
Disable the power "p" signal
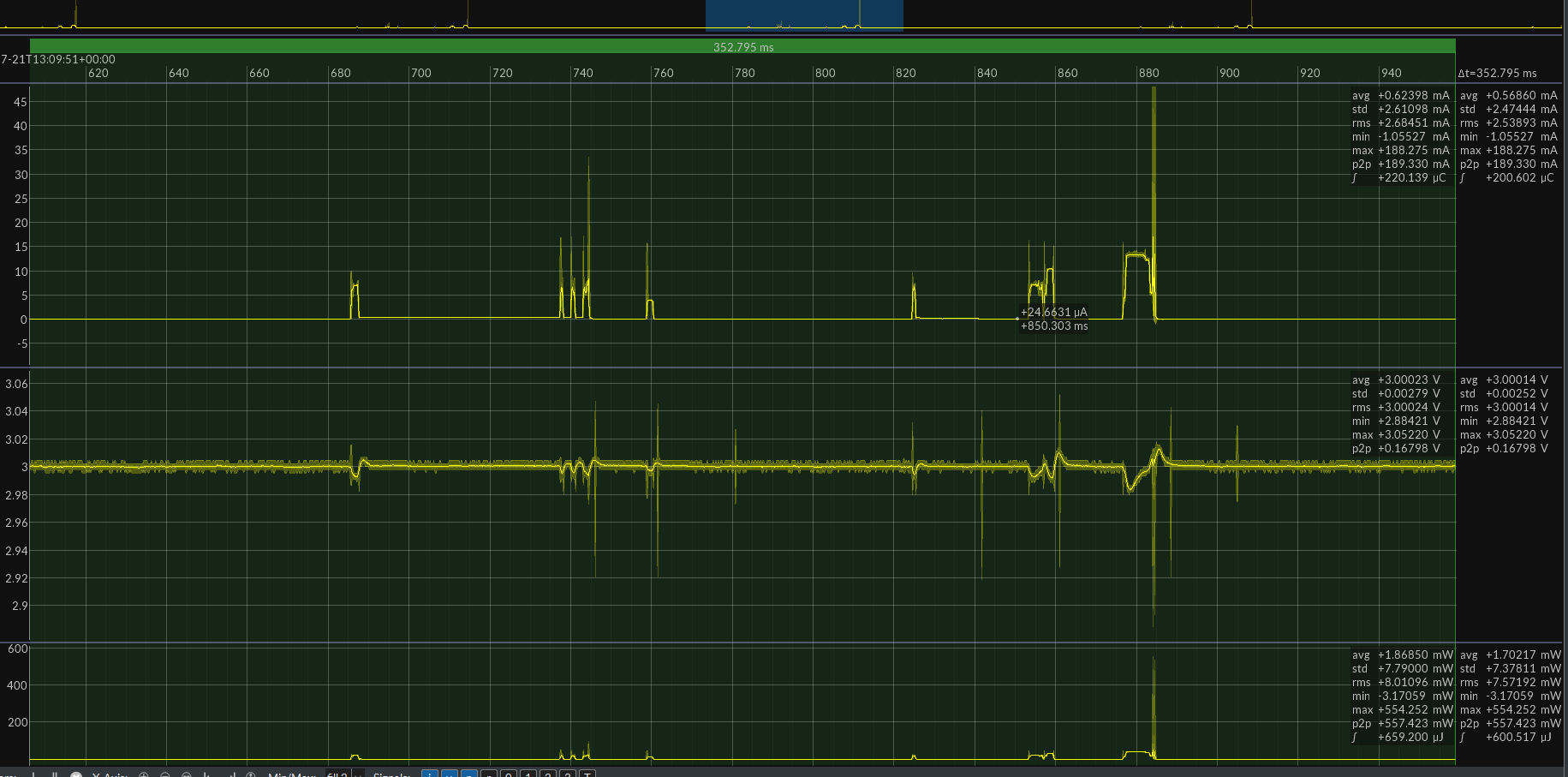click(468, 774)
